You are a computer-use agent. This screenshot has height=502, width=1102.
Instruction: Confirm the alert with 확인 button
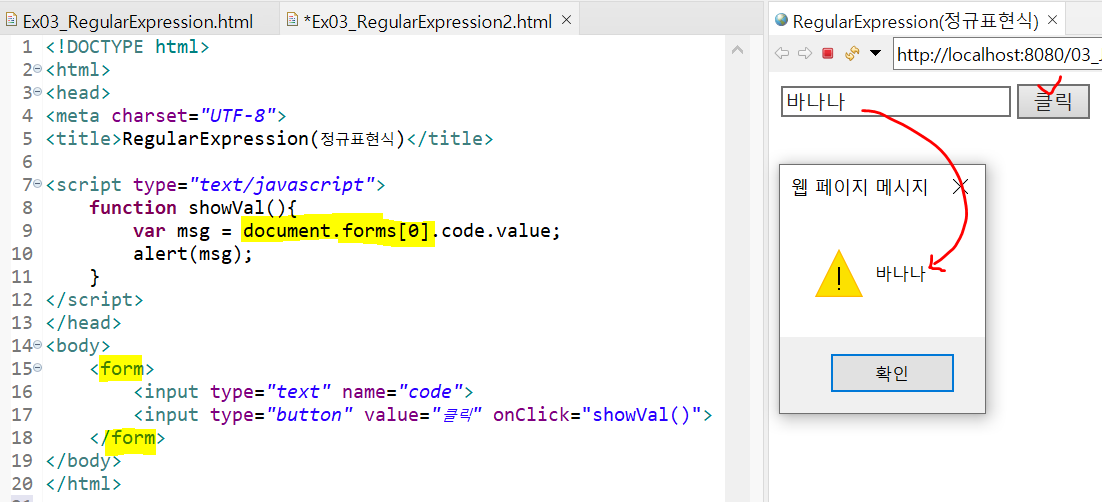click(x=892, y=373)
